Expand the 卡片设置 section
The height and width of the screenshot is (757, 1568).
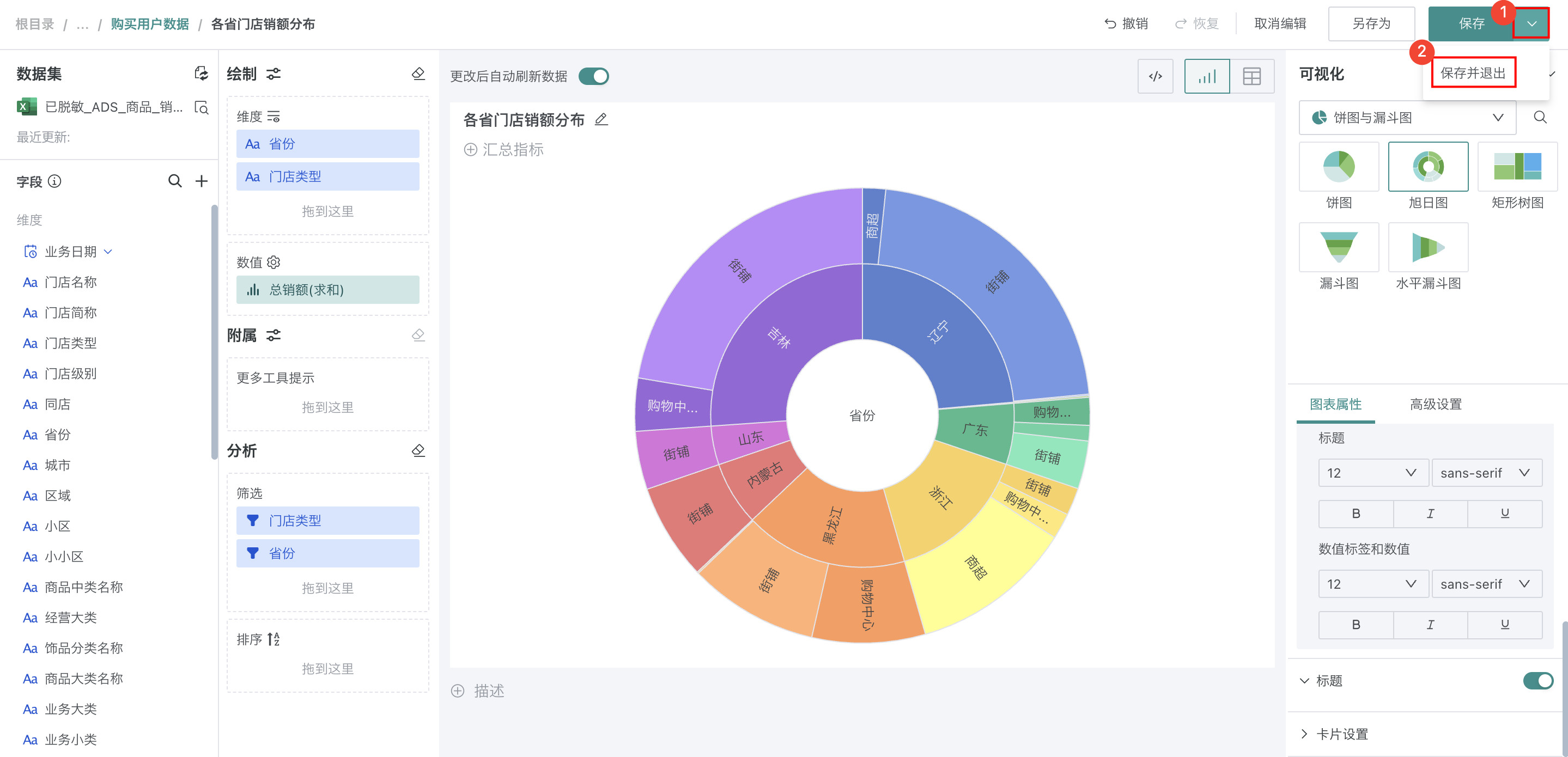1341,734
